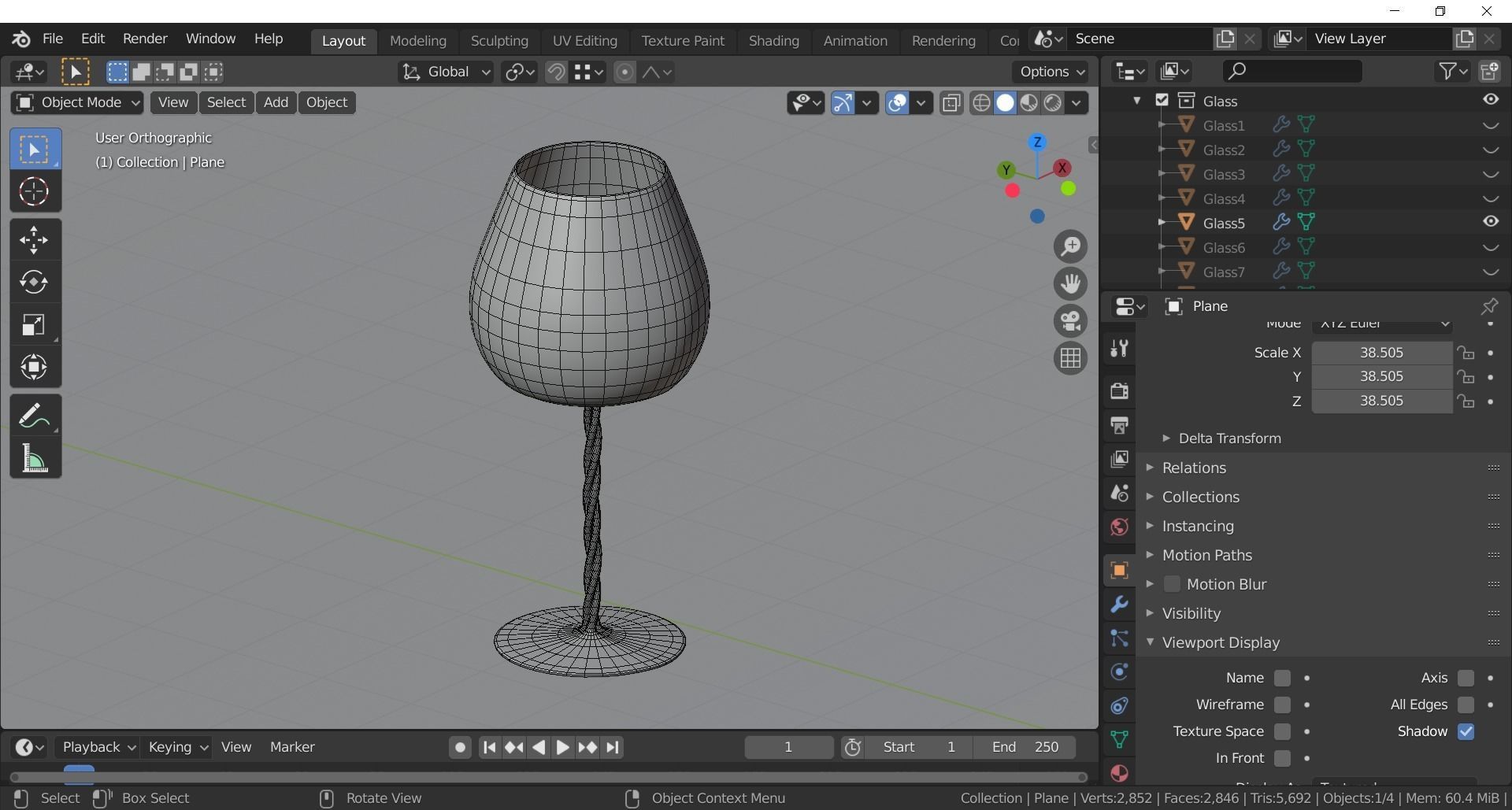1512x810 pixels.
Task: Click the Add menu button in viewport
Action: click(276, 102)
